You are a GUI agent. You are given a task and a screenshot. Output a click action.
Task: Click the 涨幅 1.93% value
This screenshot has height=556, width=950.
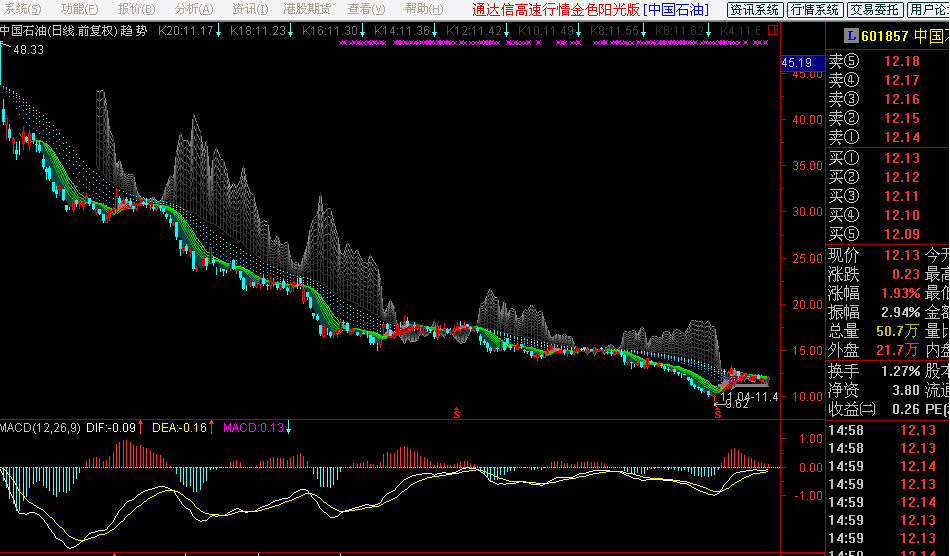(900, 293)
